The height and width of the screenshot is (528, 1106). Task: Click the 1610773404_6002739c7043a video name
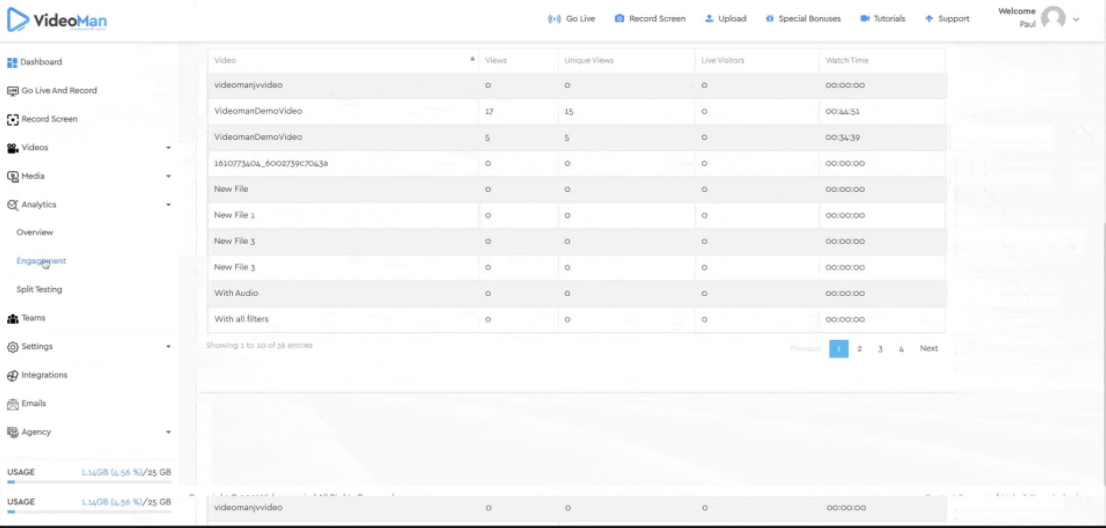(x=271, y=164)
